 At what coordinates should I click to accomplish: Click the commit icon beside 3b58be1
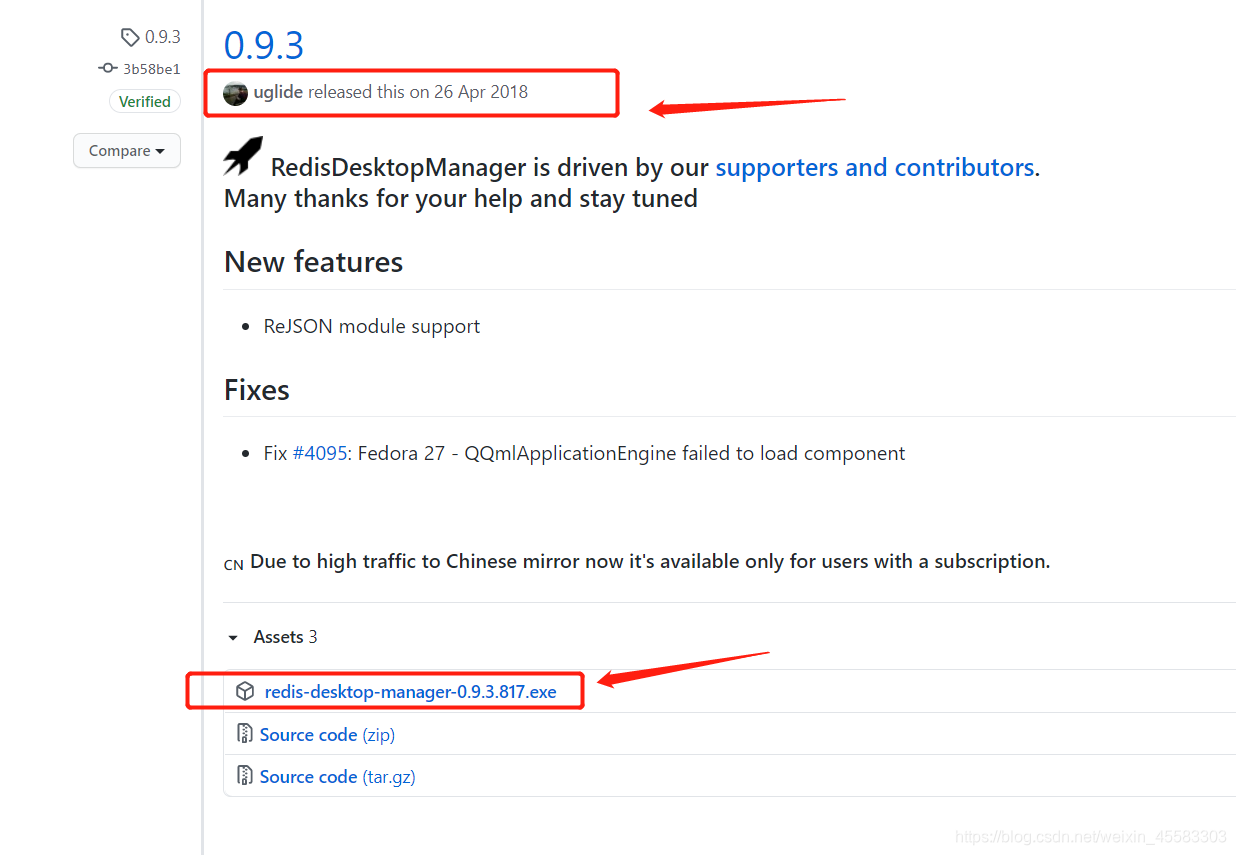click(x=107, y=69)
